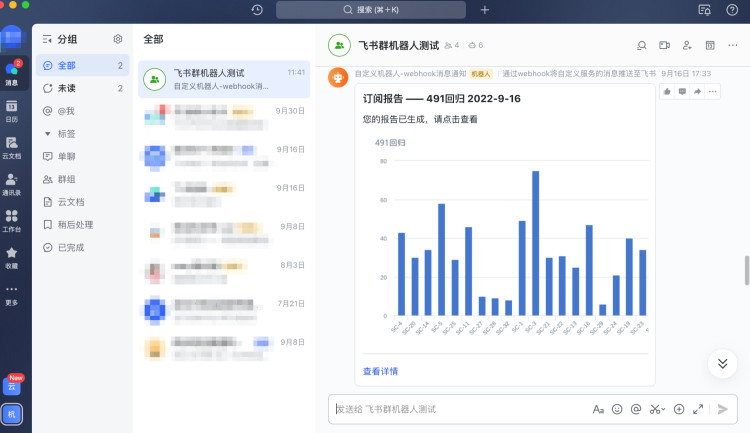Screen dimensions: 750x433
Task: Open 工作台 workspace in left sidebar
Action: [12, 220]
